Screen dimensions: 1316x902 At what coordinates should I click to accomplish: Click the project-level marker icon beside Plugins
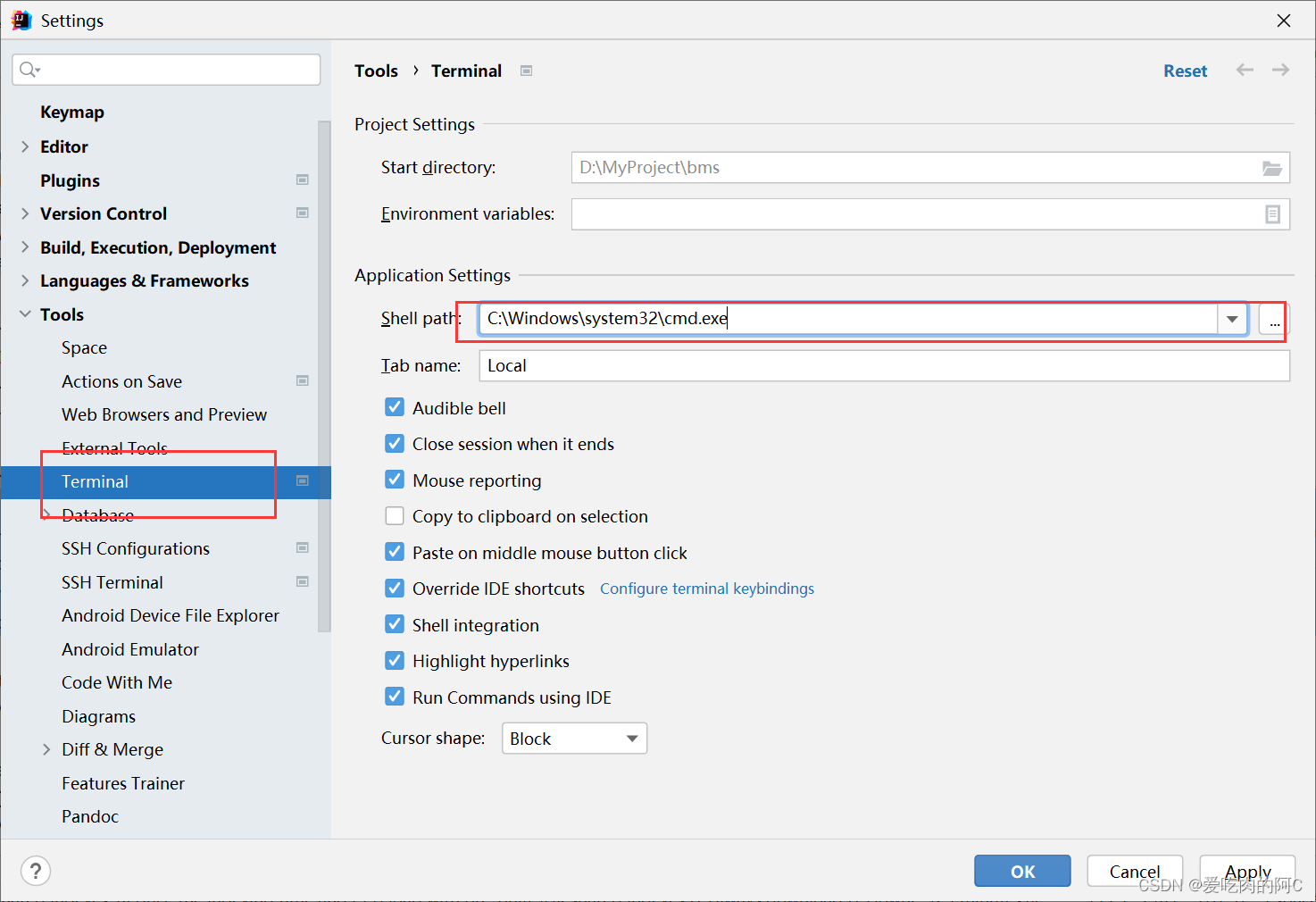pos(303,180)
